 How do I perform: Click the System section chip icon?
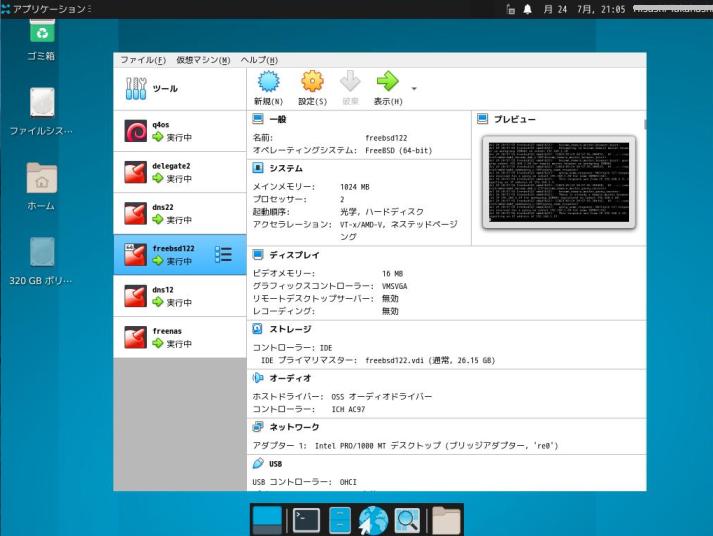click(x=257, y=168)
